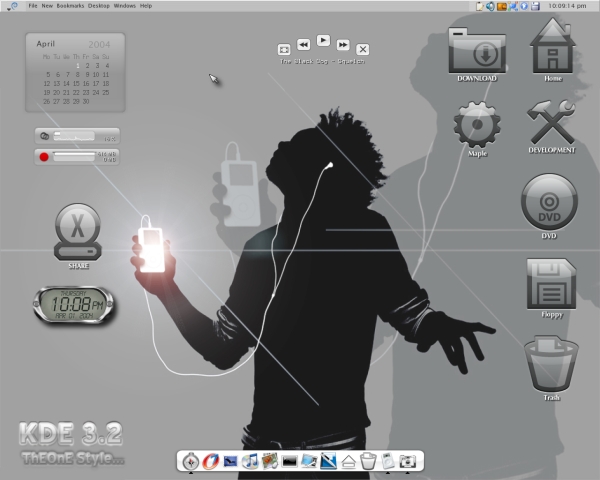Click the digital clock showing 10:08 PM
This screenshot has height=480, width=600.
coord(74,305)
